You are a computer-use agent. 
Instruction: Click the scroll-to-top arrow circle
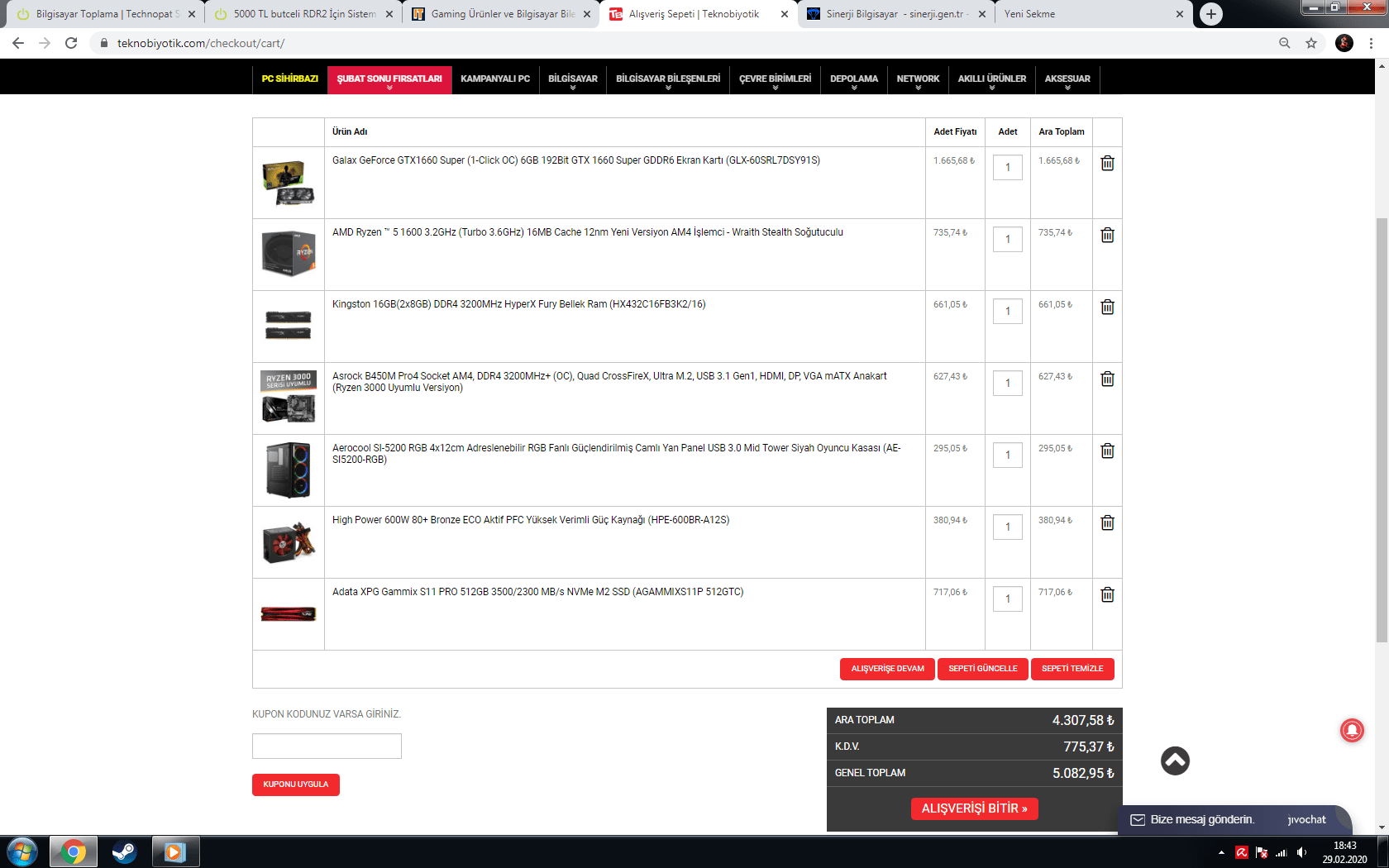pos(1175,761)
